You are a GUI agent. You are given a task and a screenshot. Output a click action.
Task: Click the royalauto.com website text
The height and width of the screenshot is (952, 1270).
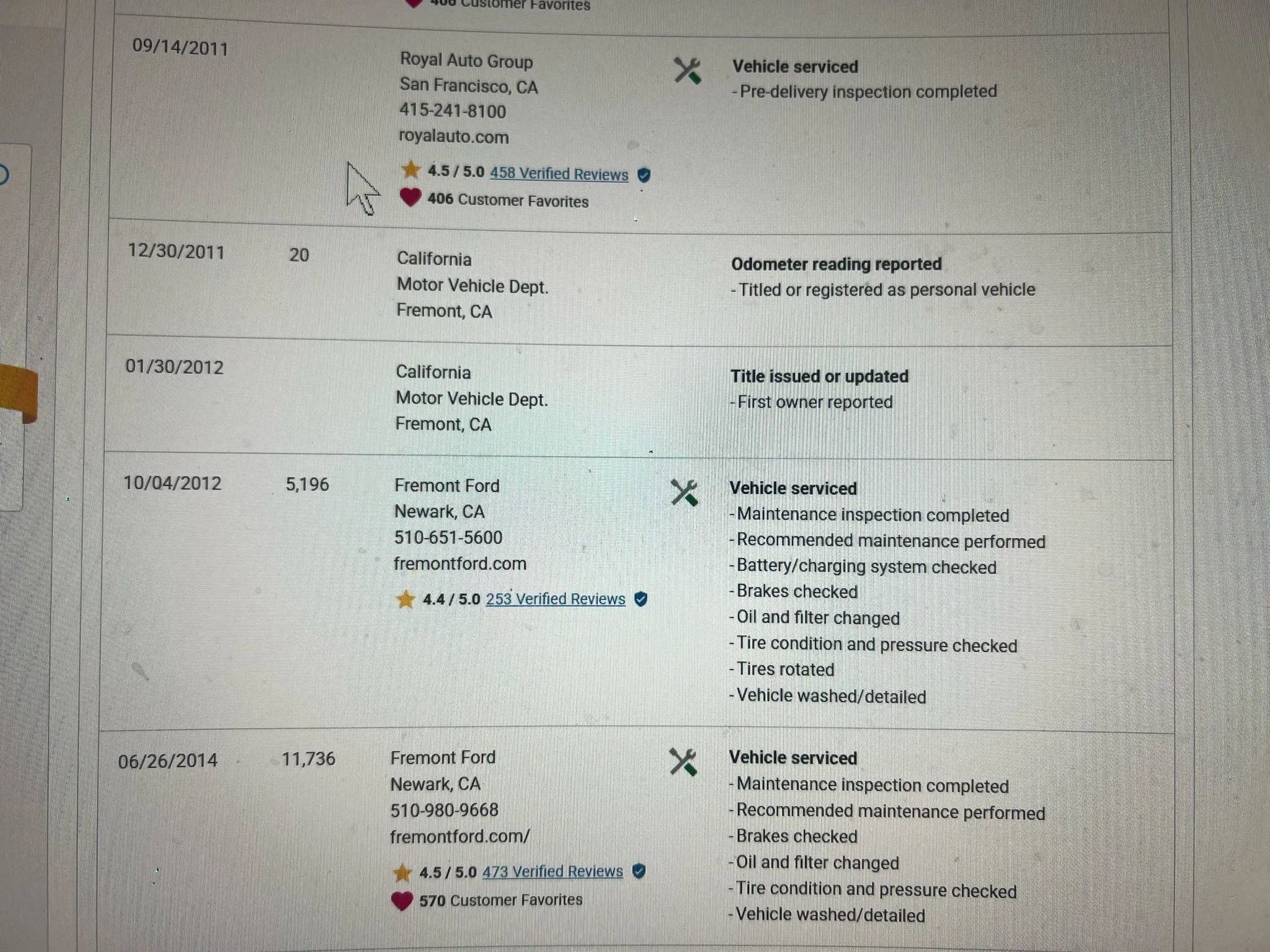coord(453,136)
